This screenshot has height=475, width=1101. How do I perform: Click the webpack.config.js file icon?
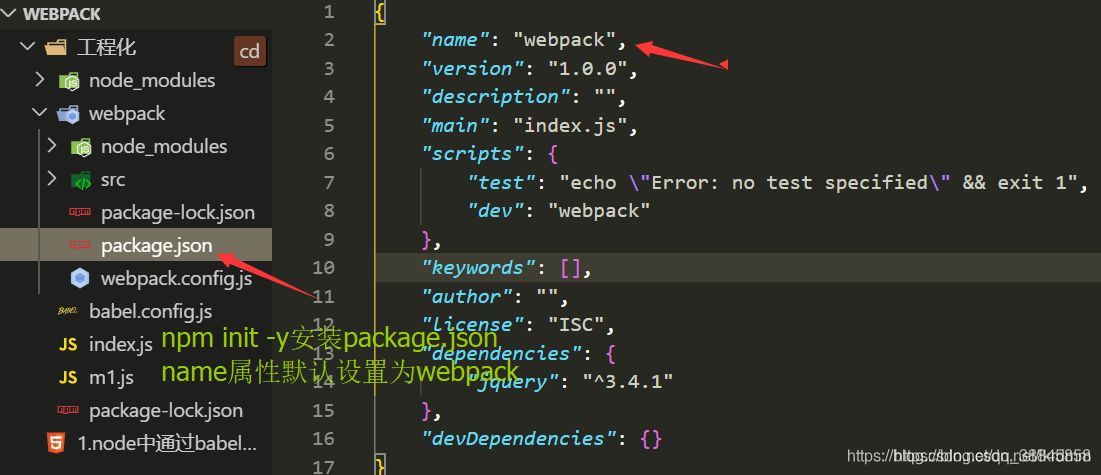click(x=80, y=278)
